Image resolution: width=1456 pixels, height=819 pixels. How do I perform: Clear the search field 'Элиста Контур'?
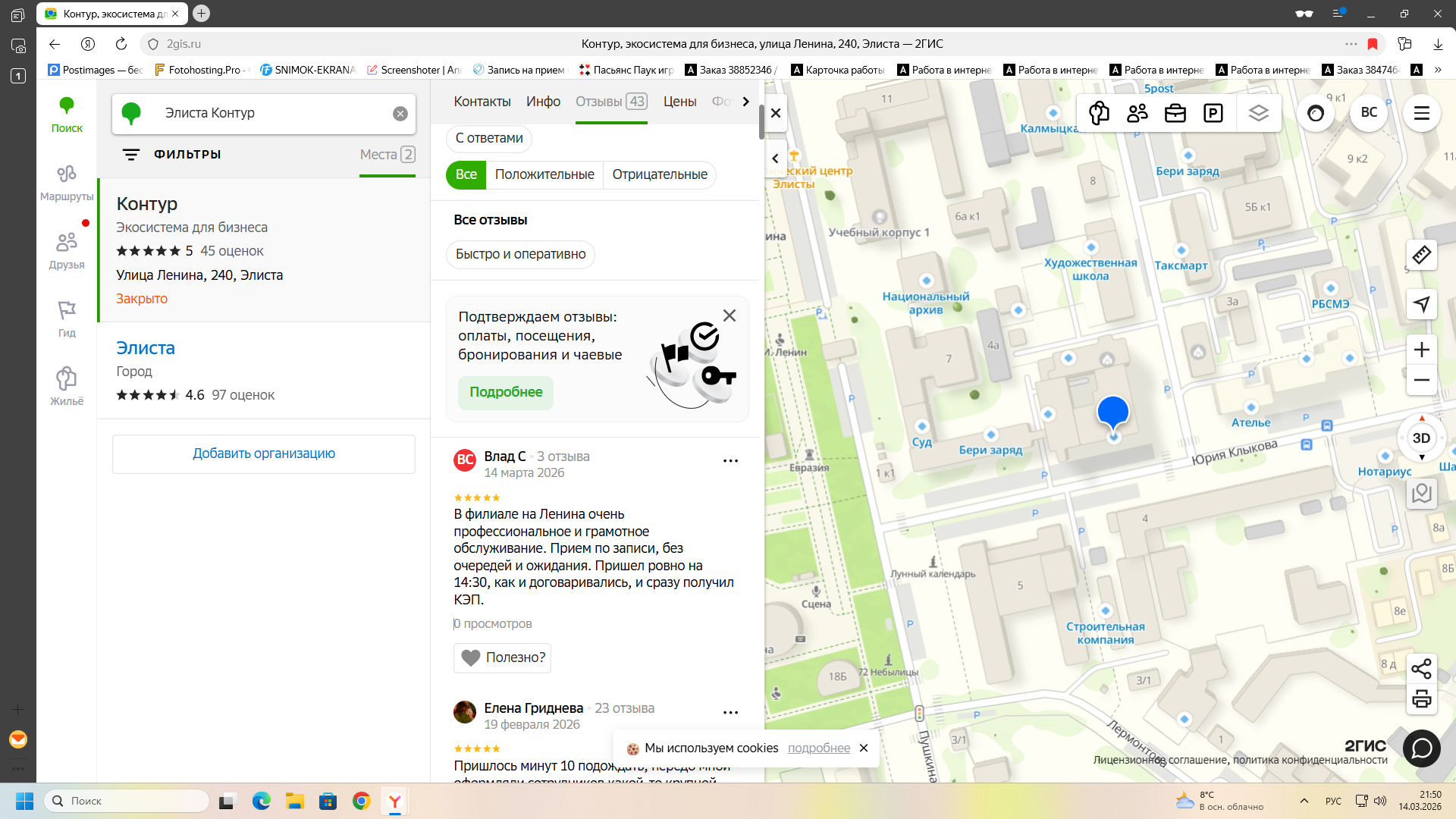click(x=400, y=114)
